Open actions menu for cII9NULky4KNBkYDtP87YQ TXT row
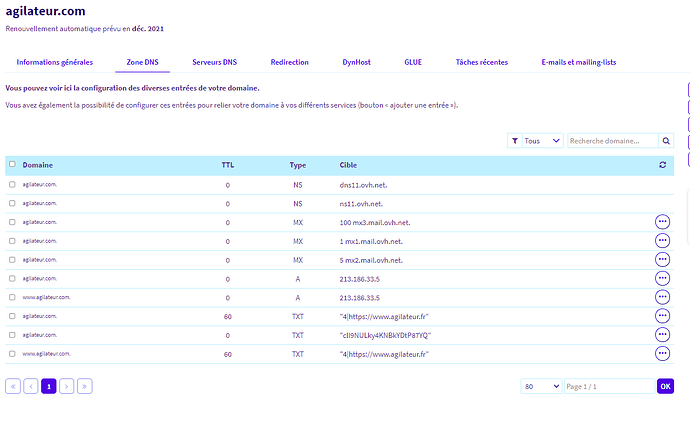Image resolution: width=690 pixels, height=439 pixels. (x=662, y=335)
